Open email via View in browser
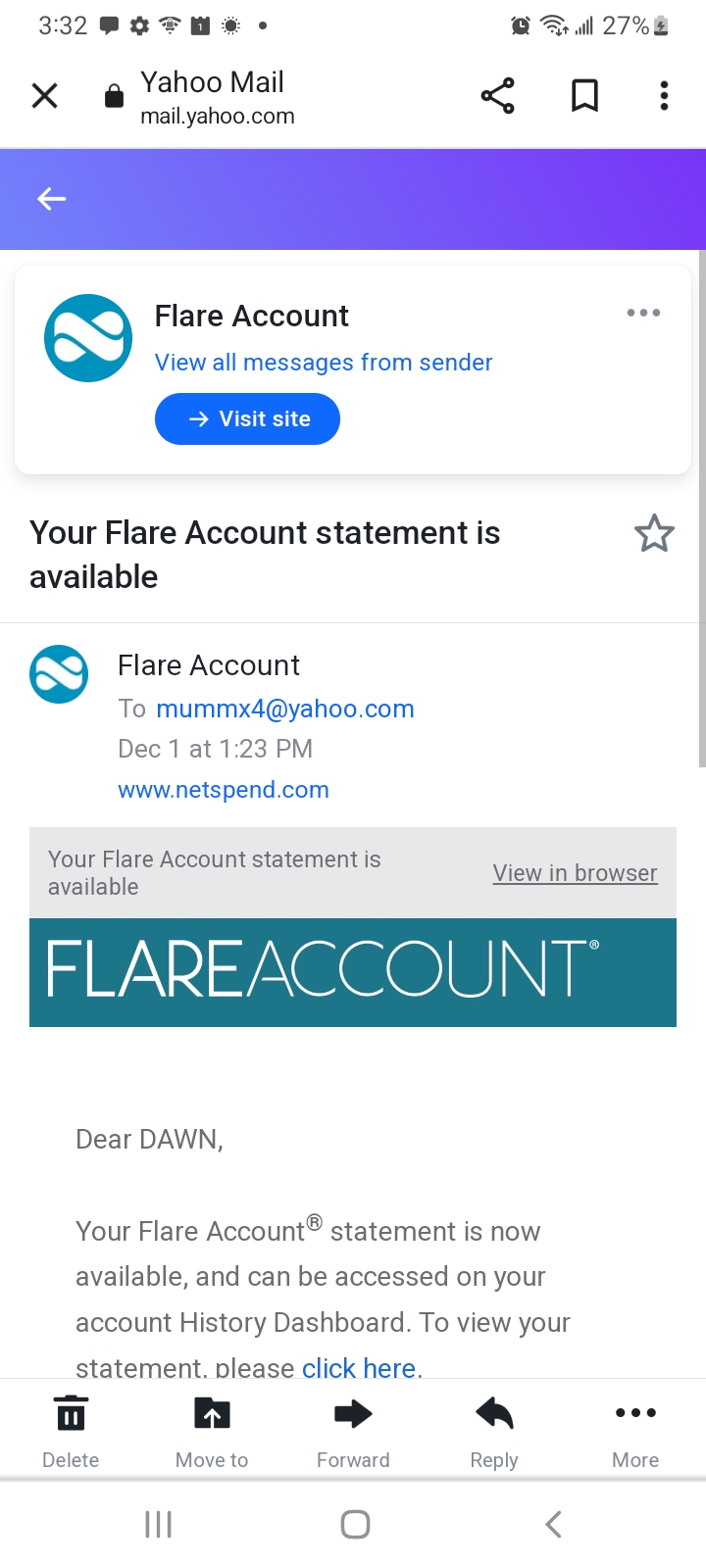This screenshot has width=706, height=1568. click(x=575, y=873)
